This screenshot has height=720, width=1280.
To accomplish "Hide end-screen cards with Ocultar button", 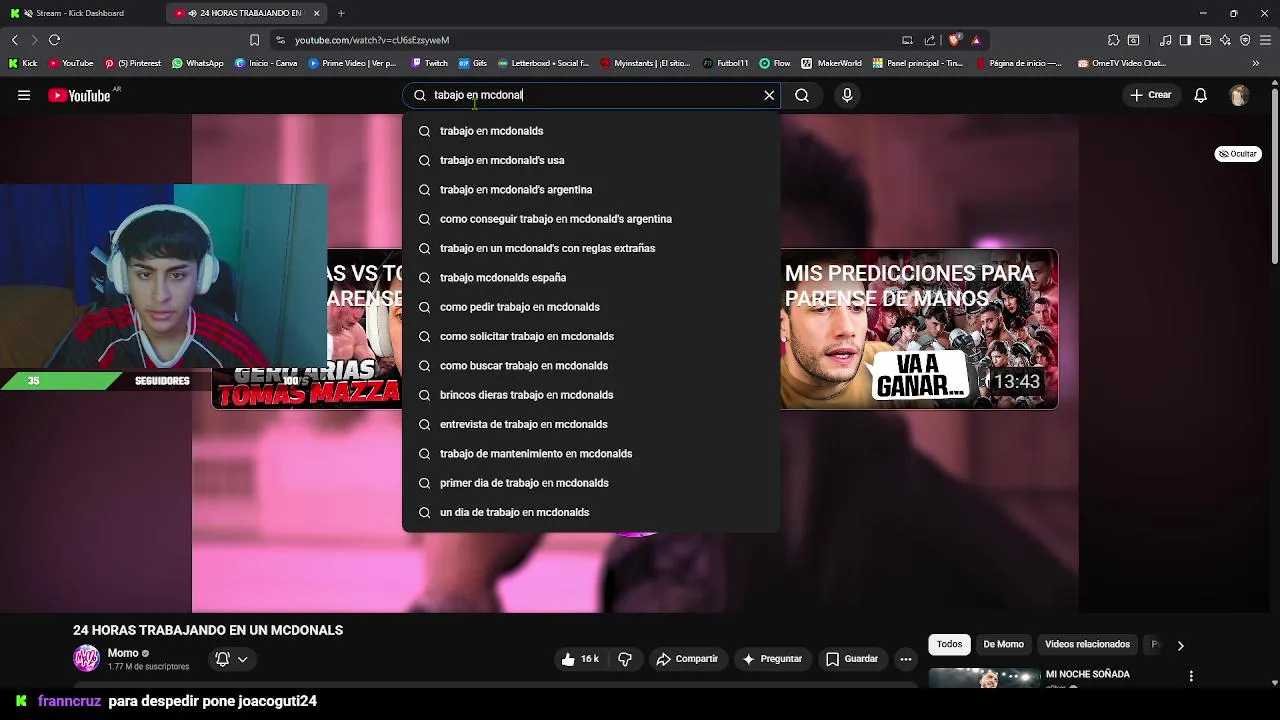I will [x=1238, y=154].
